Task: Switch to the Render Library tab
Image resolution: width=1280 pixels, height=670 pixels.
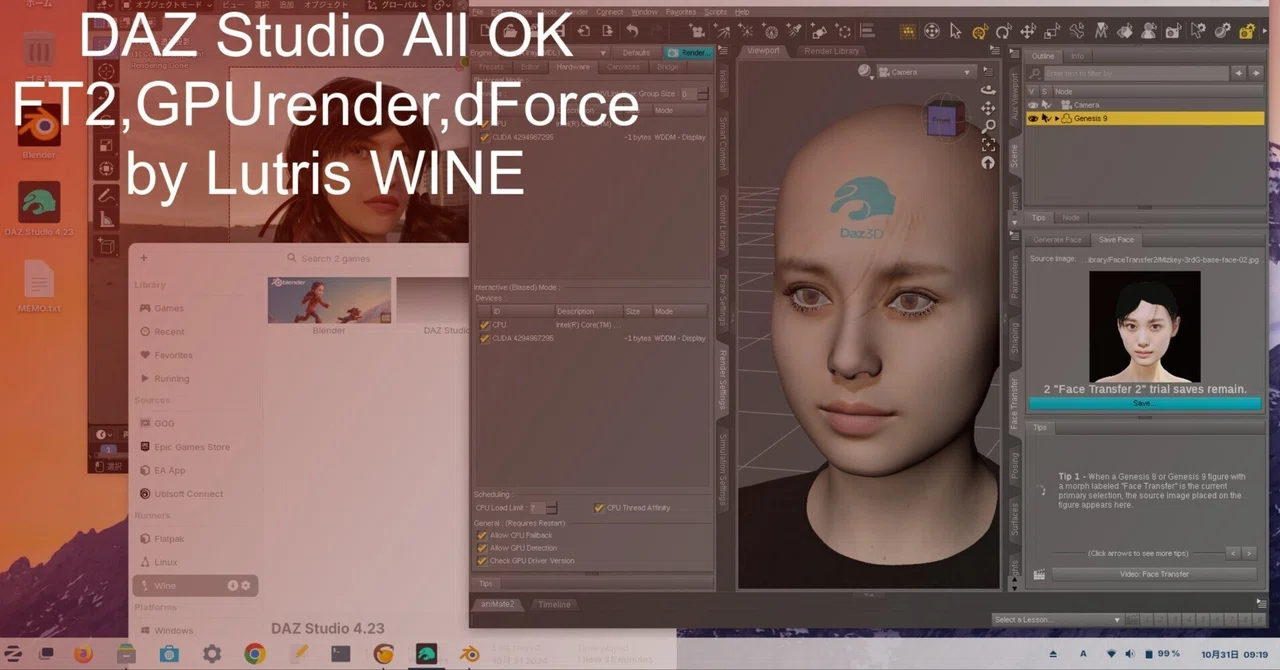Action: click(x=832, y=51)
